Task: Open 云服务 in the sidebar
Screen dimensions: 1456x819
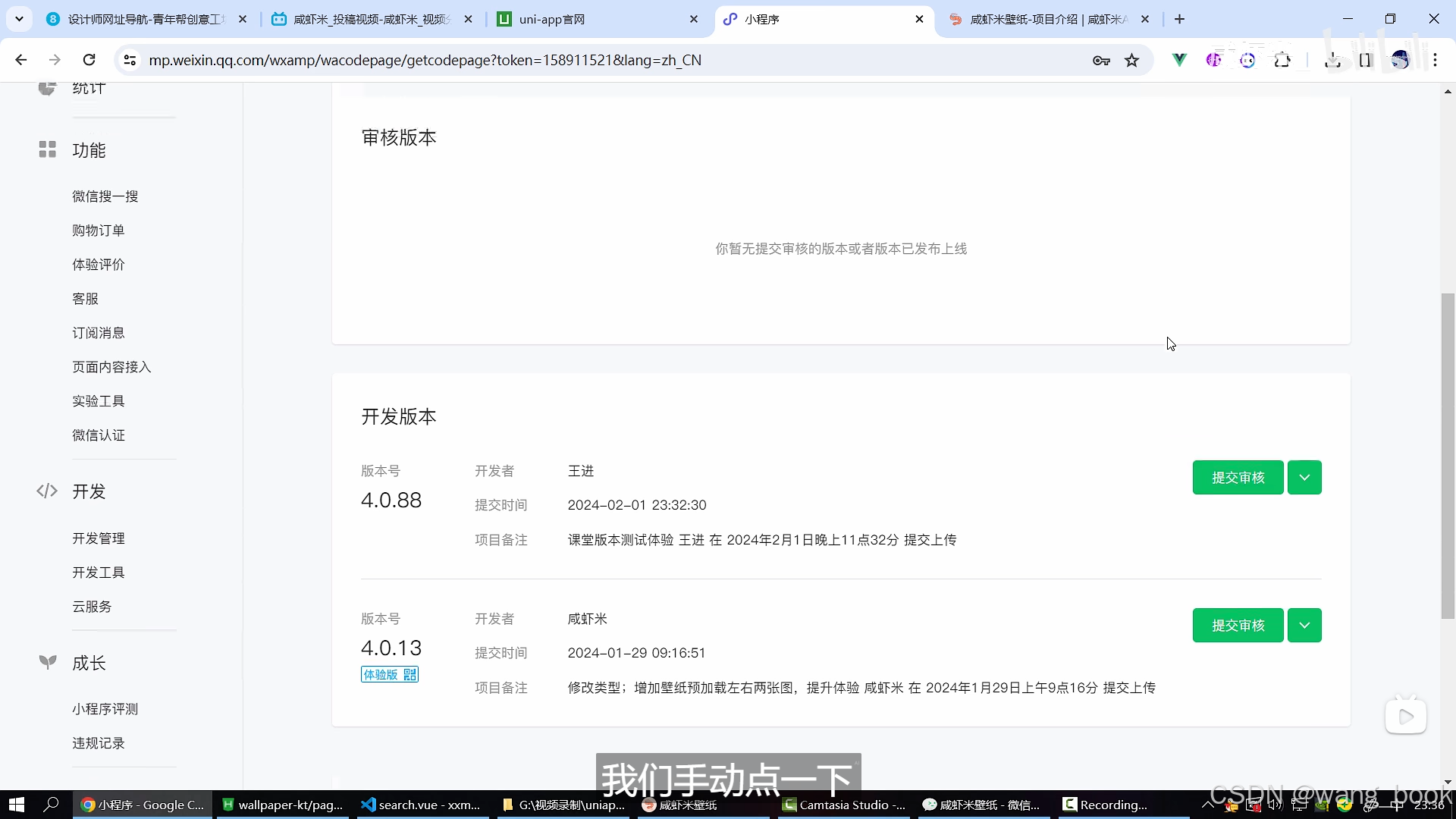Action: tap(92, 607)
